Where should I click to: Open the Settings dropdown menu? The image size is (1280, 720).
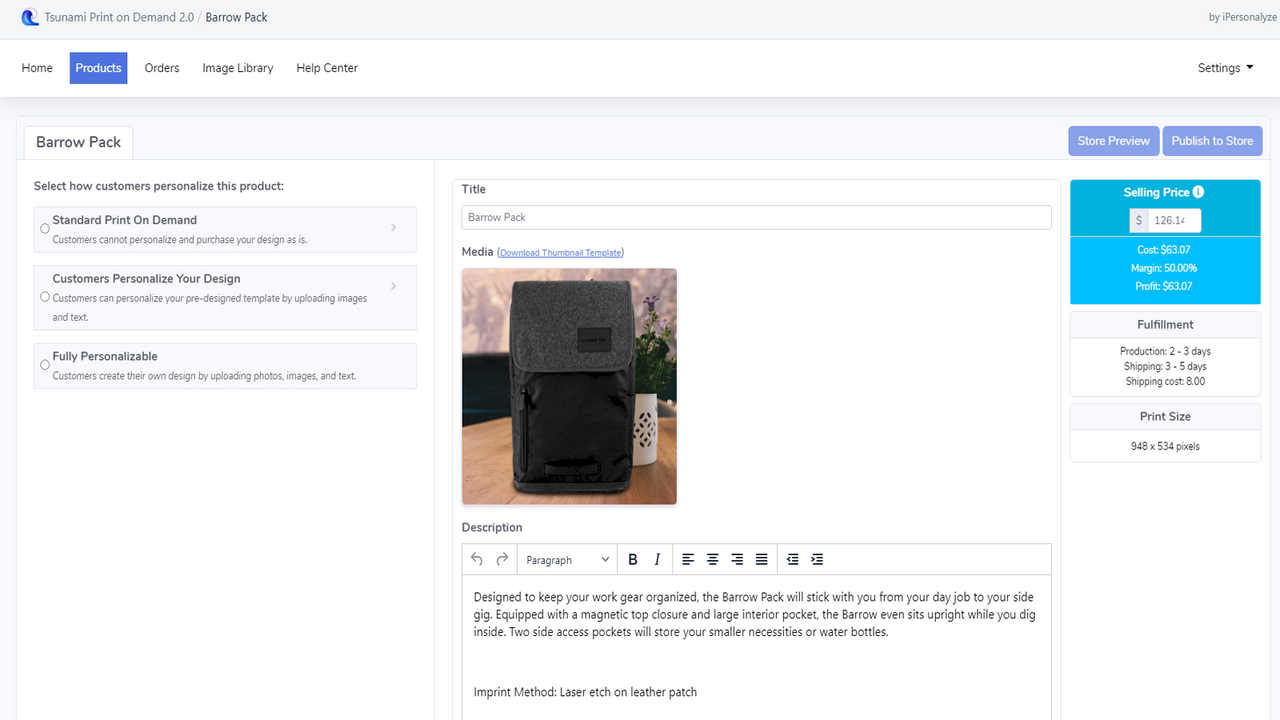point(1225,68)
